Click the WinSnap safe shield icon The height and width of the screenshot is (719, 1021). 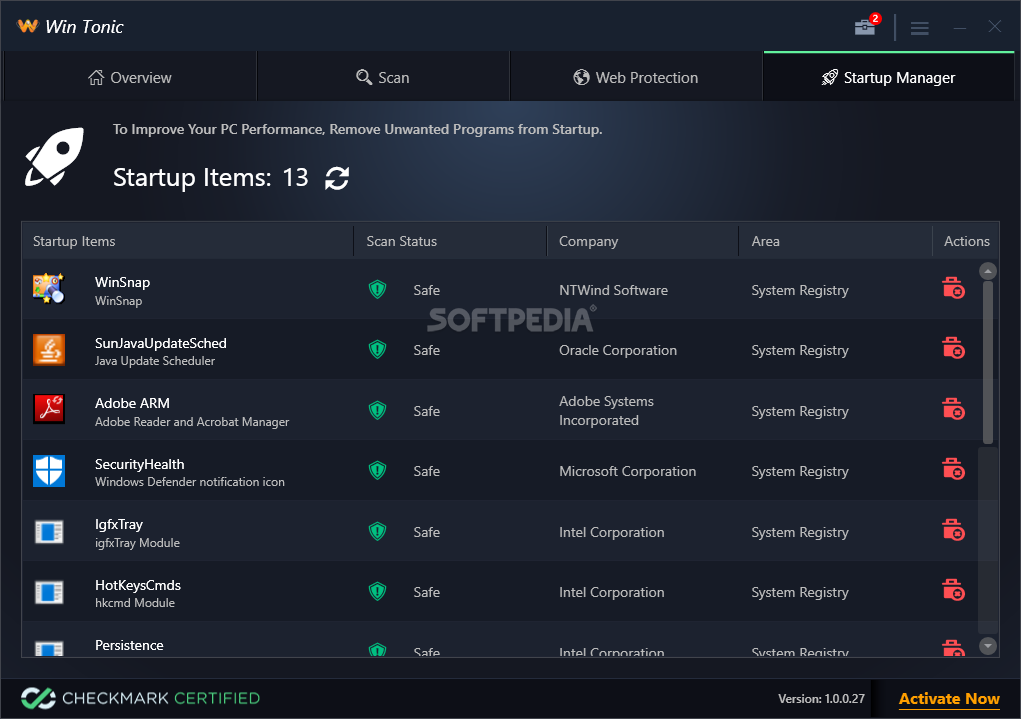(377, 289)
